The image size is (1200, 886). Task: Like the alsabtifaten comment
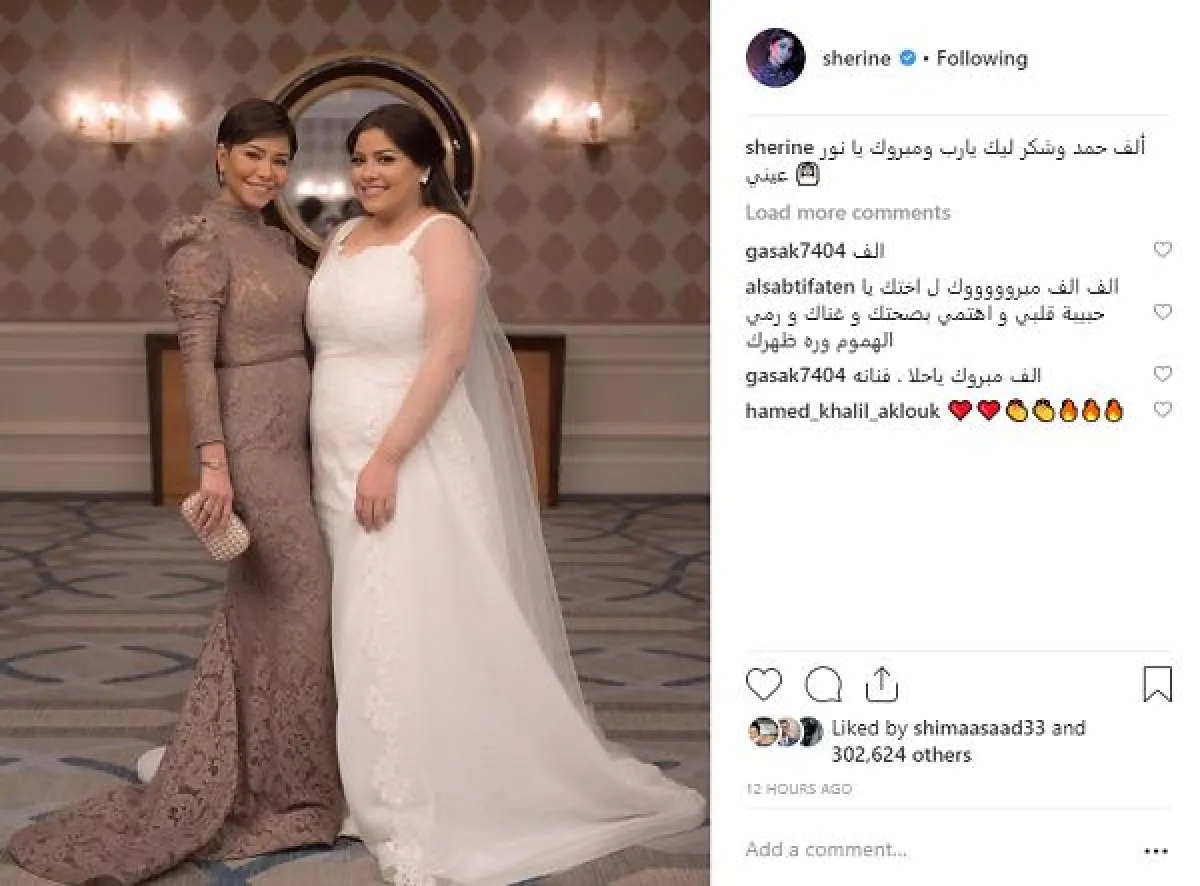click(1162, 313)
